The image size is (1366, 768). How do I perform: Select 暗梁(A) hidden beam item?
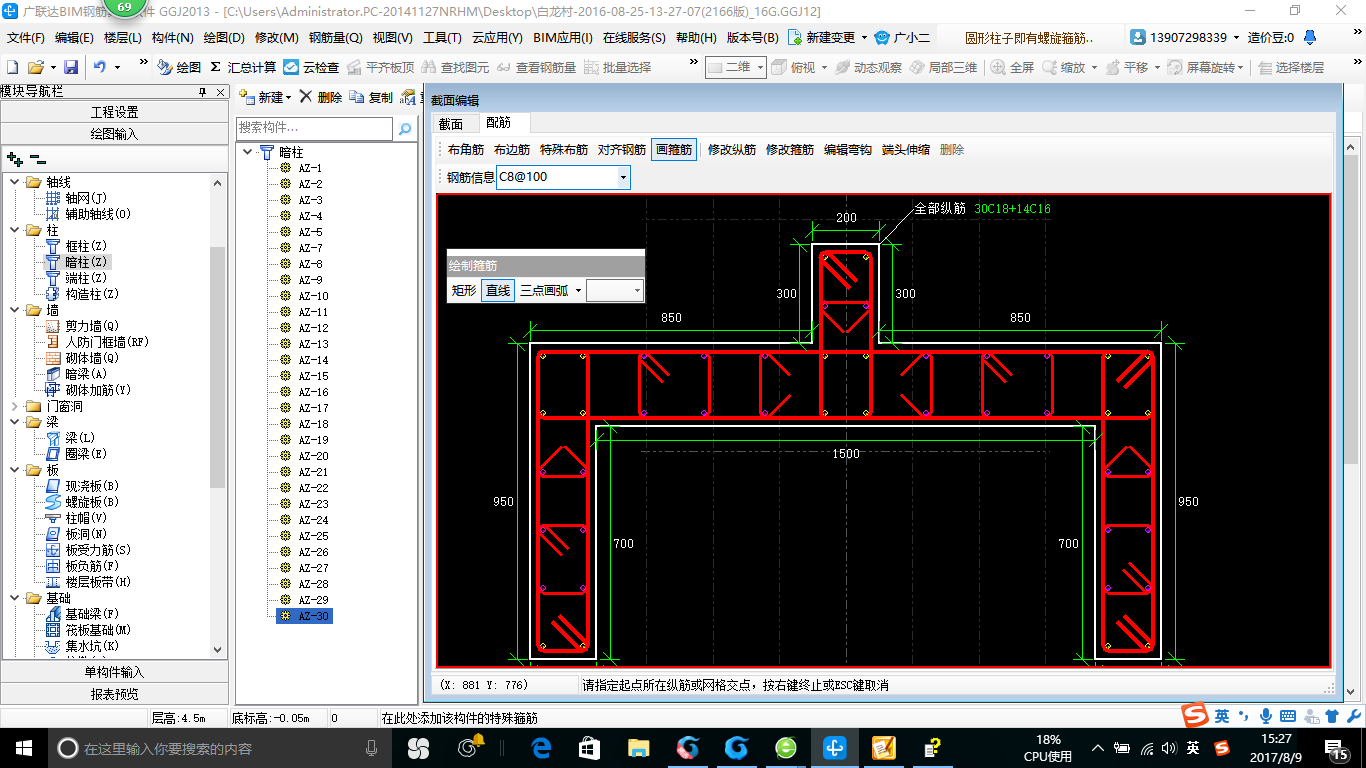coord(76,374)
